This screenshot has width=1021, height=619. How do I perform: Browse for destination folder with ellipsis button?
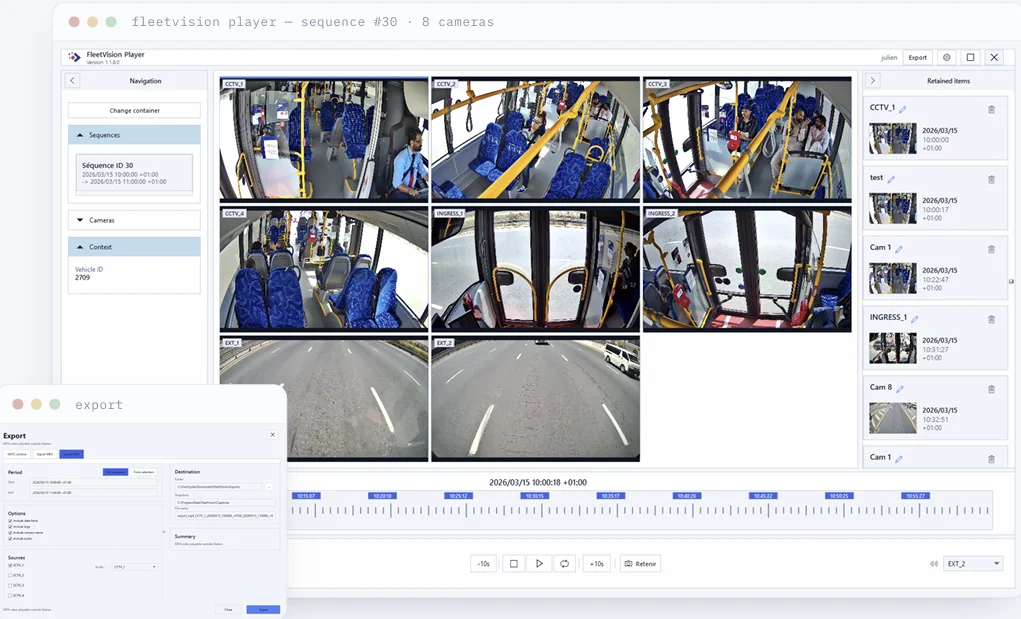coord(269,487)
